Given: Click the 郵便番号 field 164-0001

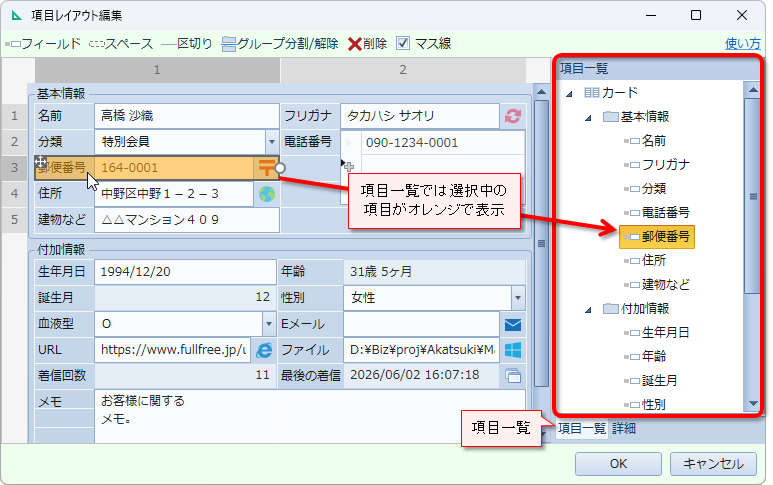Looking at the screenshot, I should tap(175, 168).
